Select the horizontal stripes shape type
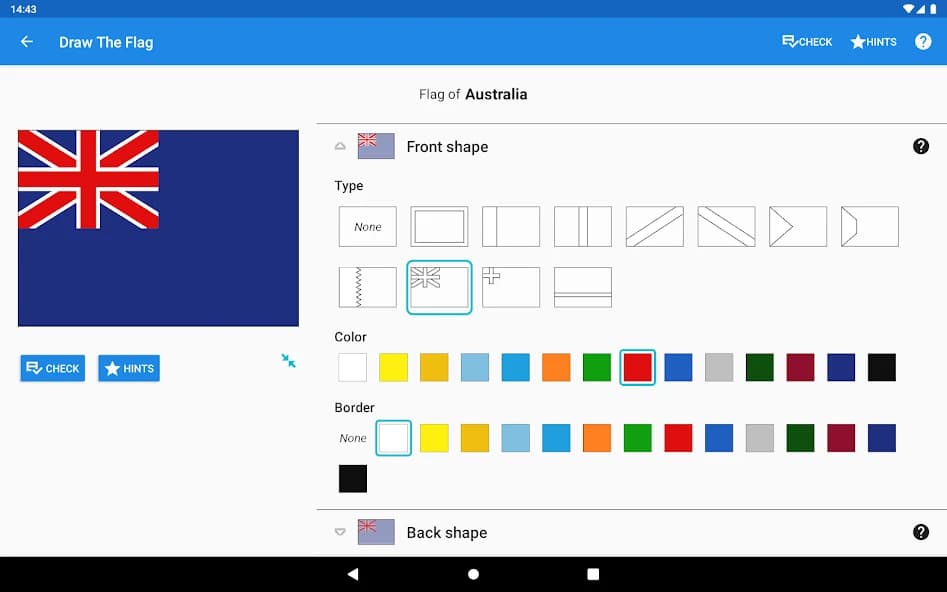The width and height of the screenshot is (947, 592). click(x=583, y=287)
